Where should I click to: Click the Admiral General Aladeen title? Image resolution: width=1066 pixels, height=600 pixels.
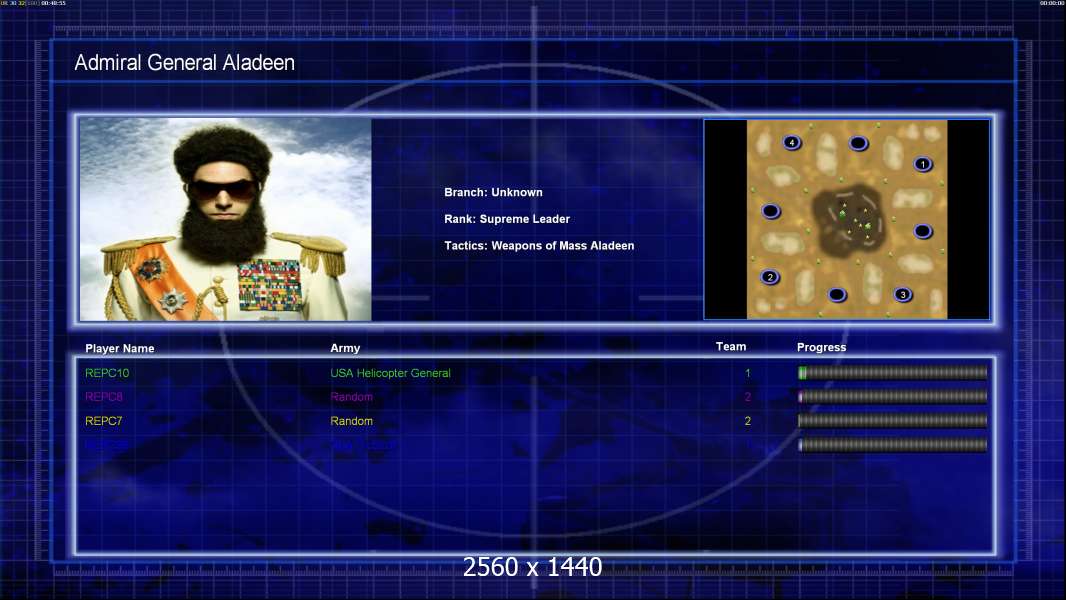coord(184,63)
